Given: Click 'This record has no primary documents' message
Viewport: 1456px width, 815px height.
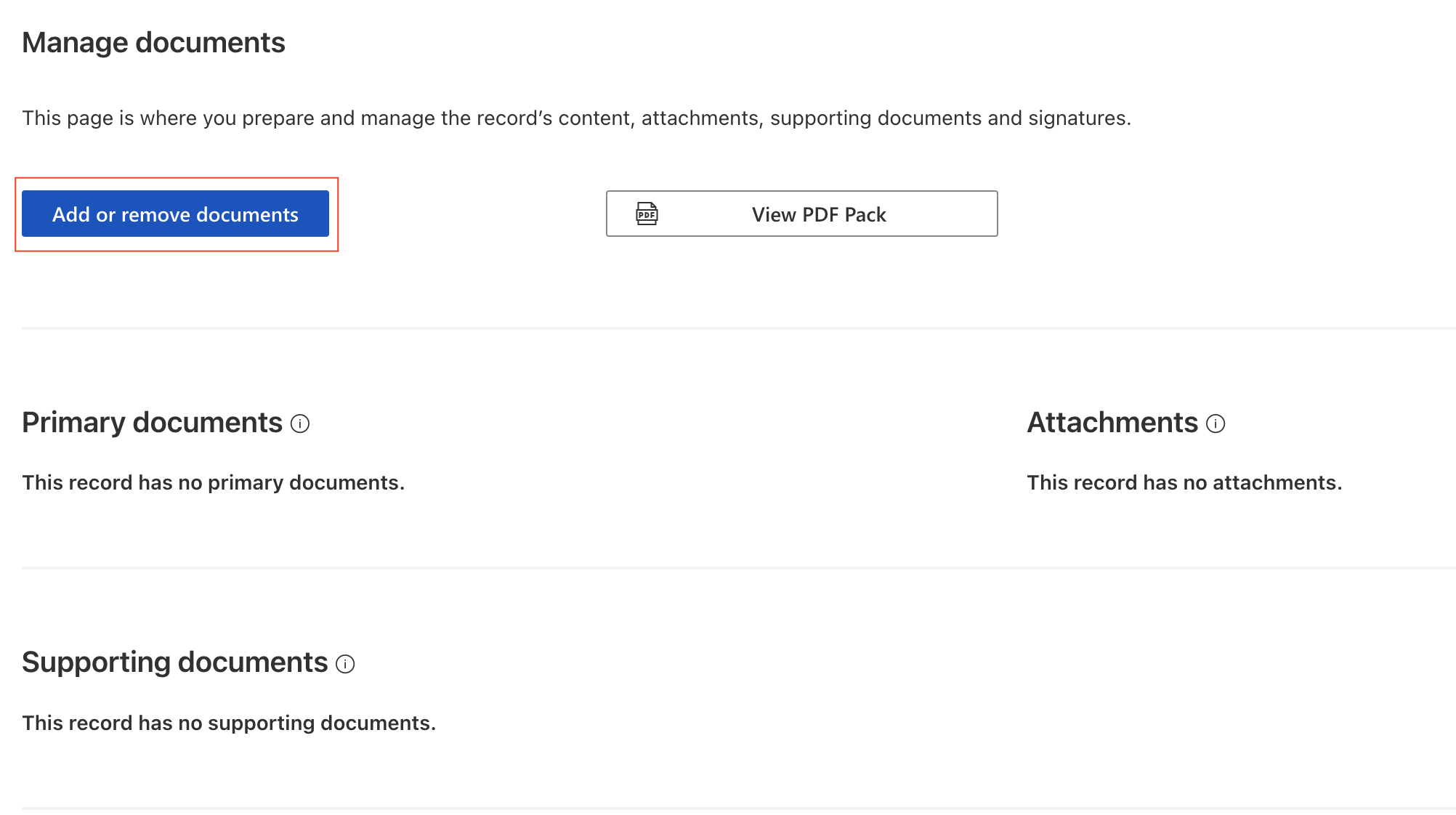Looking at the screenshot, I should [x=213, y=483].
